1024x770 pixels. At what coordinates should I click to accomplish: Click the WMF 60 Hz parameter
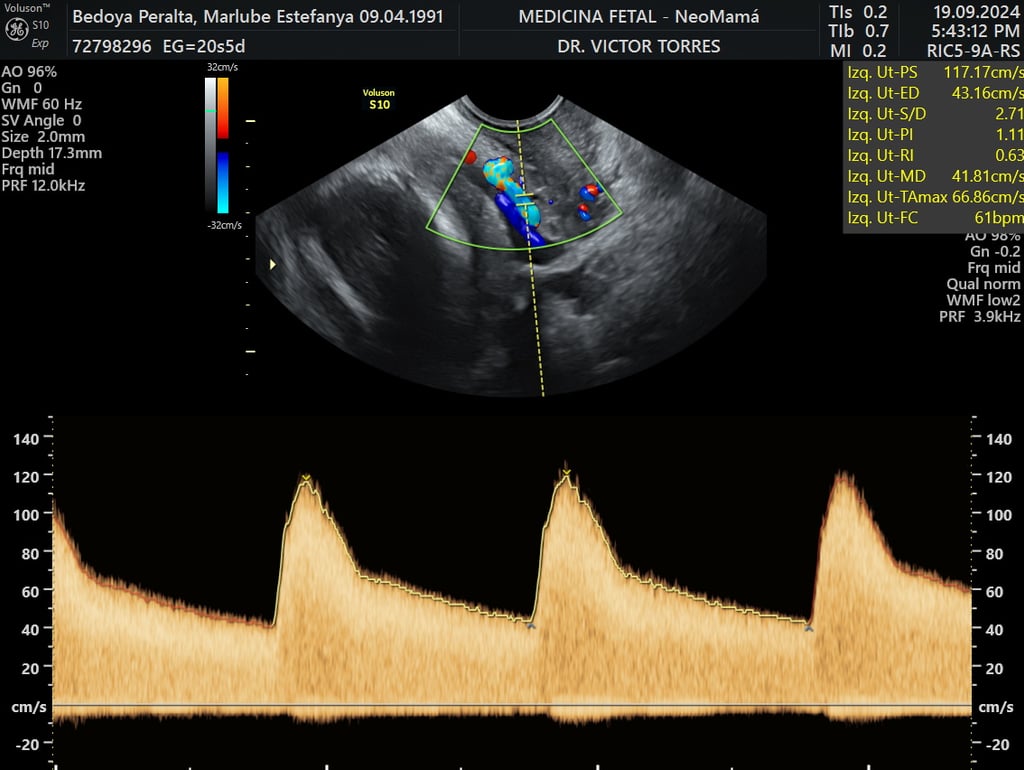pos(42,104)
